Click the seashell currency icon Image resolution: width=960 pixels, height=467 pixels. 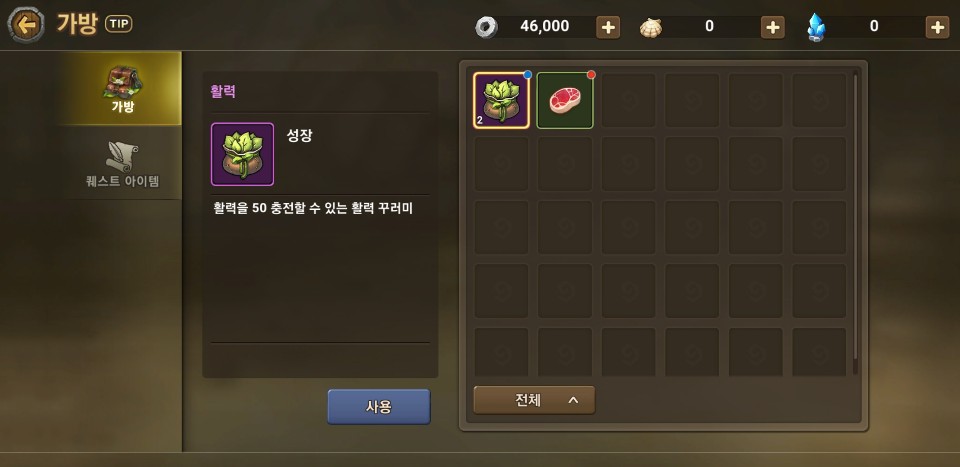click(x=651, y=28)
